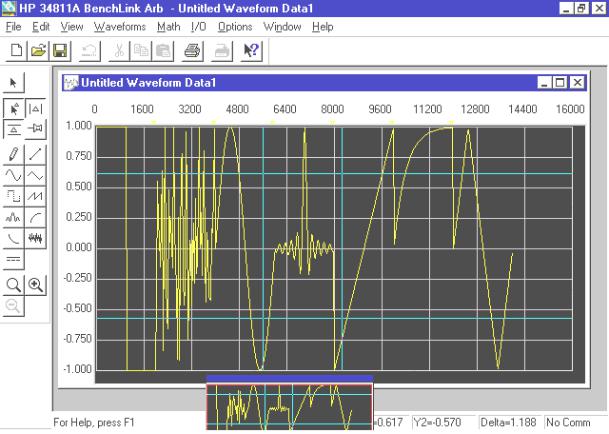Image resolution: width=609 pixels, height=434 pixels.
Task: Open the File menu
Action: [x=14, y=27]
